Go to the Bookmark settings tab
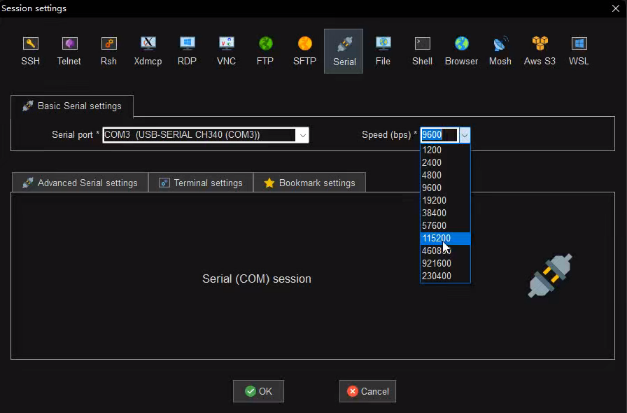The width and height of the screenshot is (627, 413). [310, 183]
